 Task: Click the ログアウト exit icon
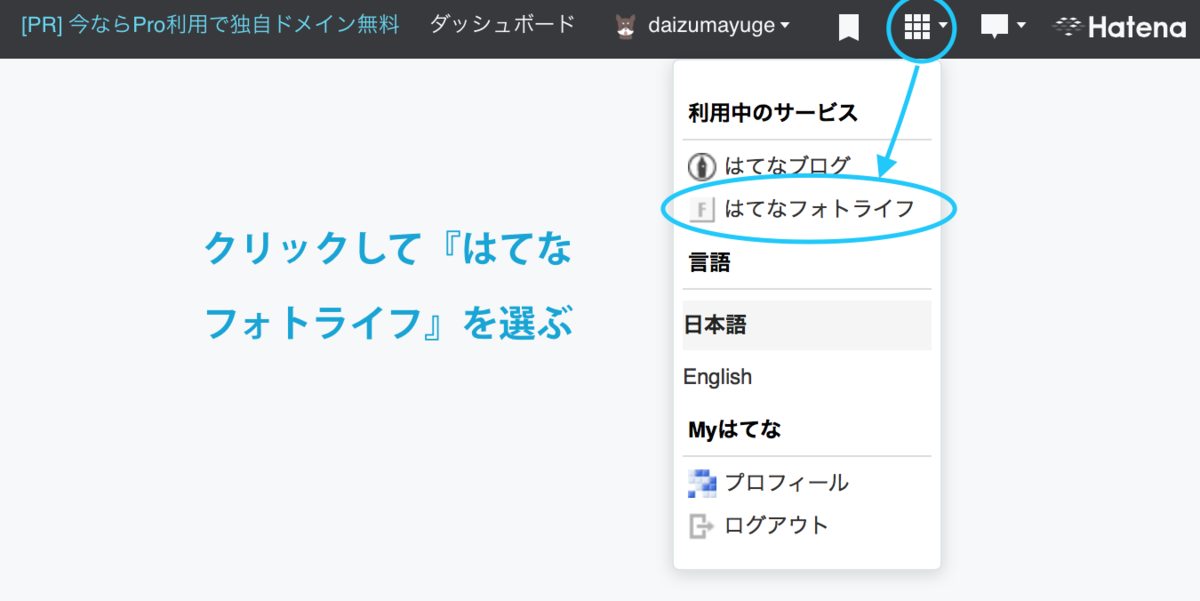[702, 526]
